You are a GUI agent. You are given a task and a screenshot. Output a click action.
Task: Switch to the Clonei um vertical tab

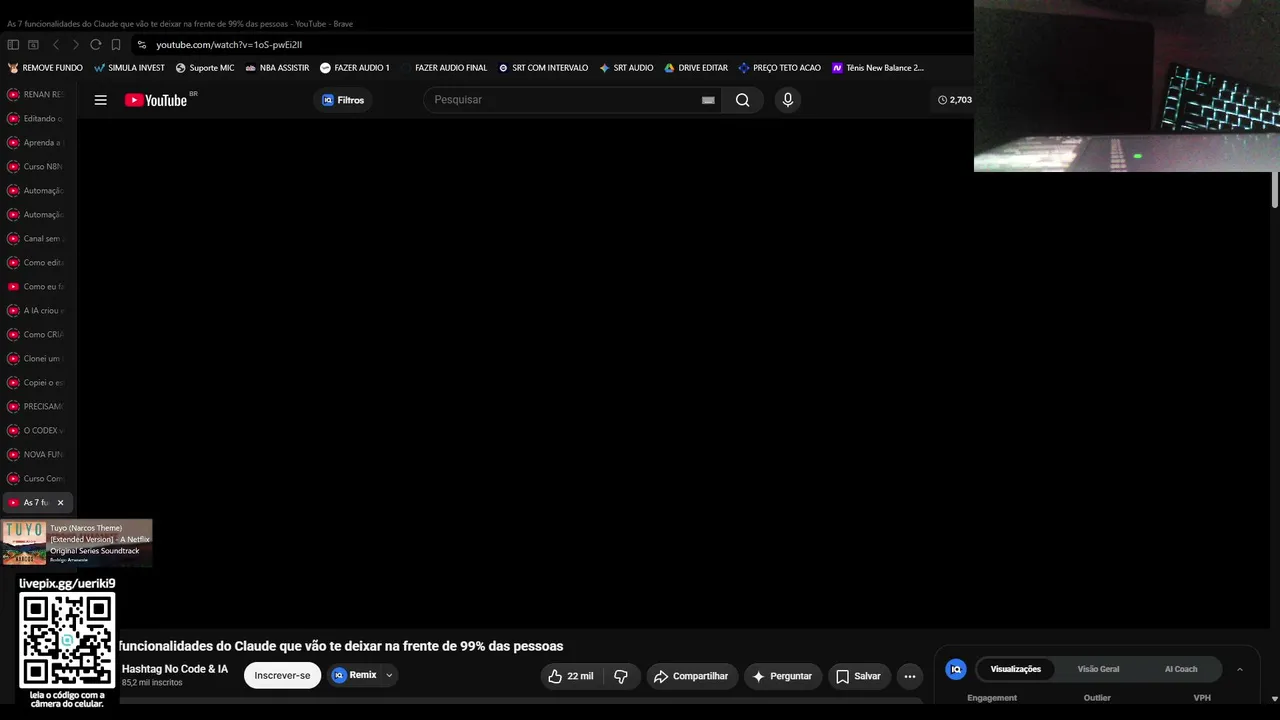pos(38,358)
